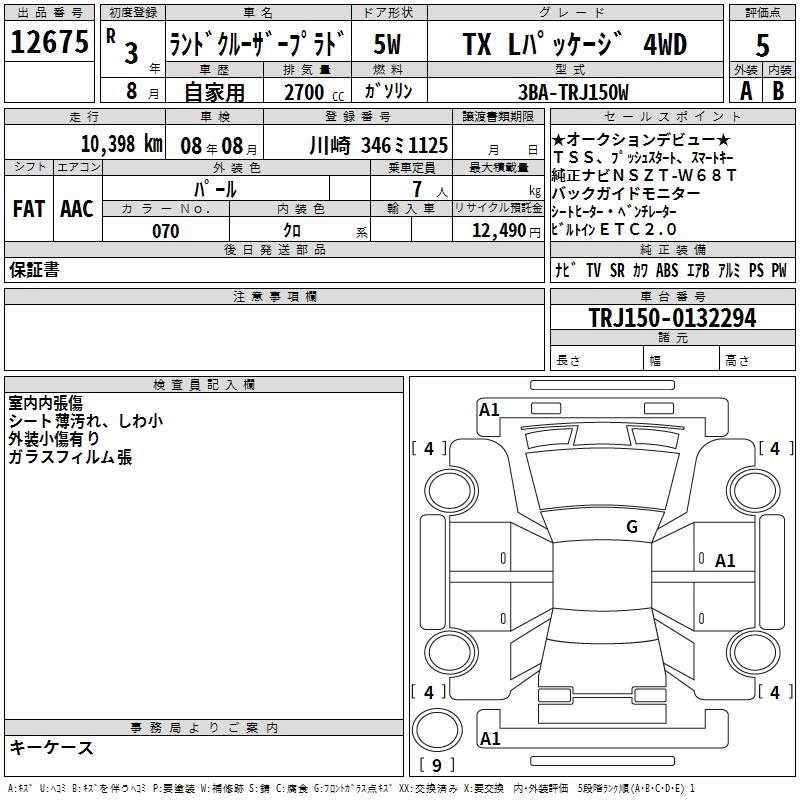Click the A1 mark beside the car's side door
Screen dimensions: 800x800
[725, 561]
